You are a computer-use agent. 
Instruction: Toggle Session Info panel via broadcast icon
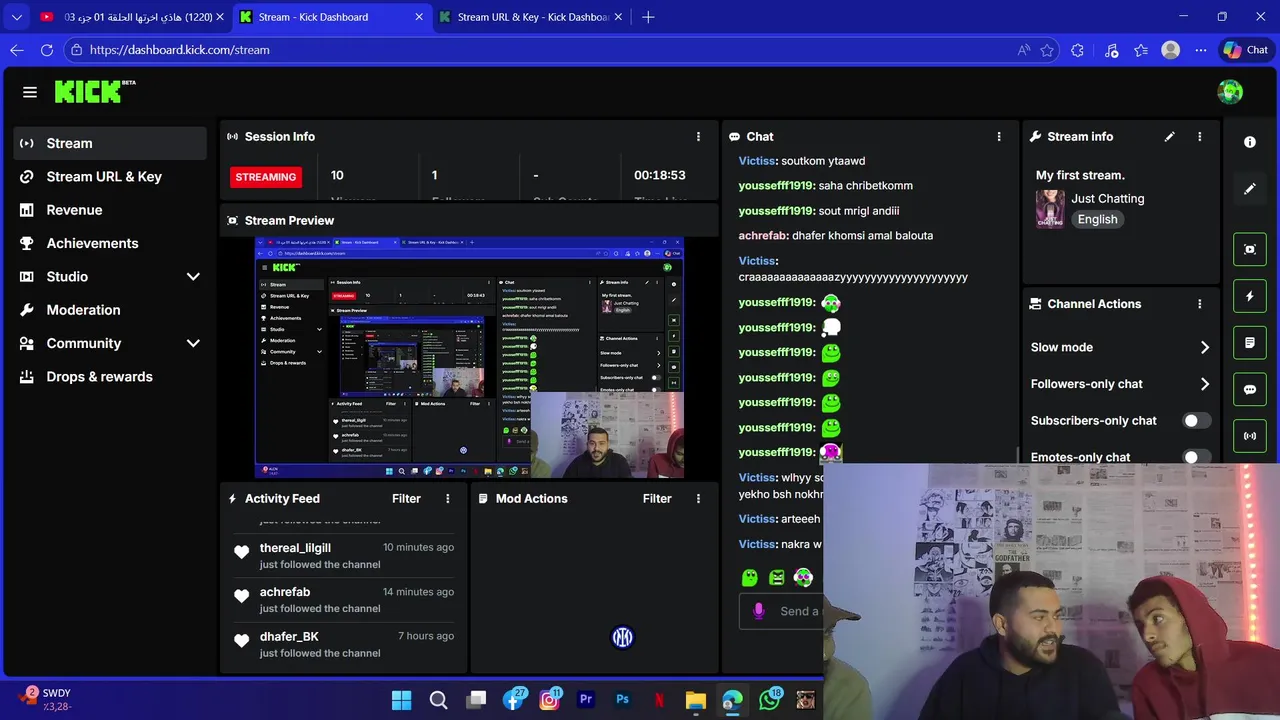click(x=1250, y=436)
